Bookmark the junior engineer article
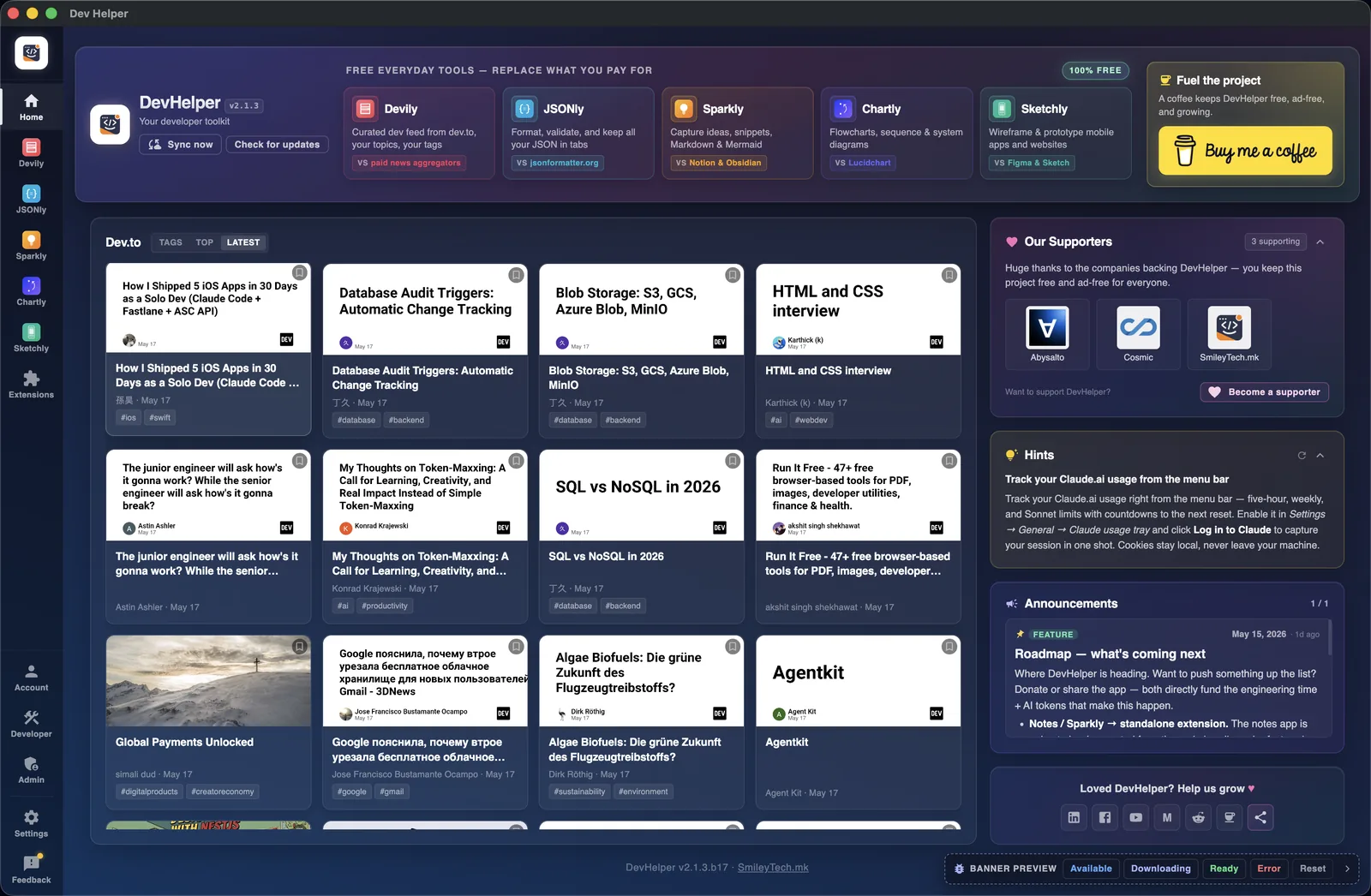Image resolution: width=1371 pixels, height=896 pixels. pos(300,461)
